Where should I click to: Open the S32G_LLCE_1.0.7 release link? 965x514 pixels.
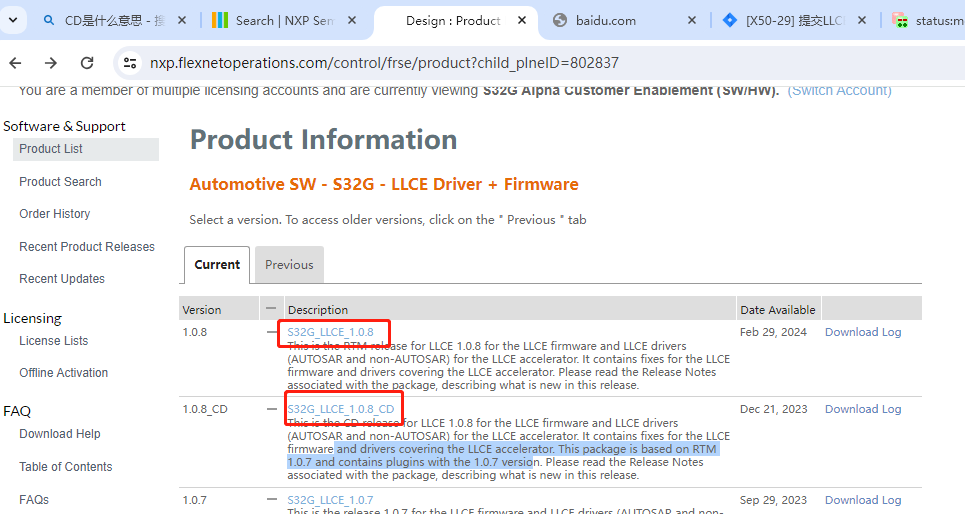pyautogui.click(x=330, y=500)
